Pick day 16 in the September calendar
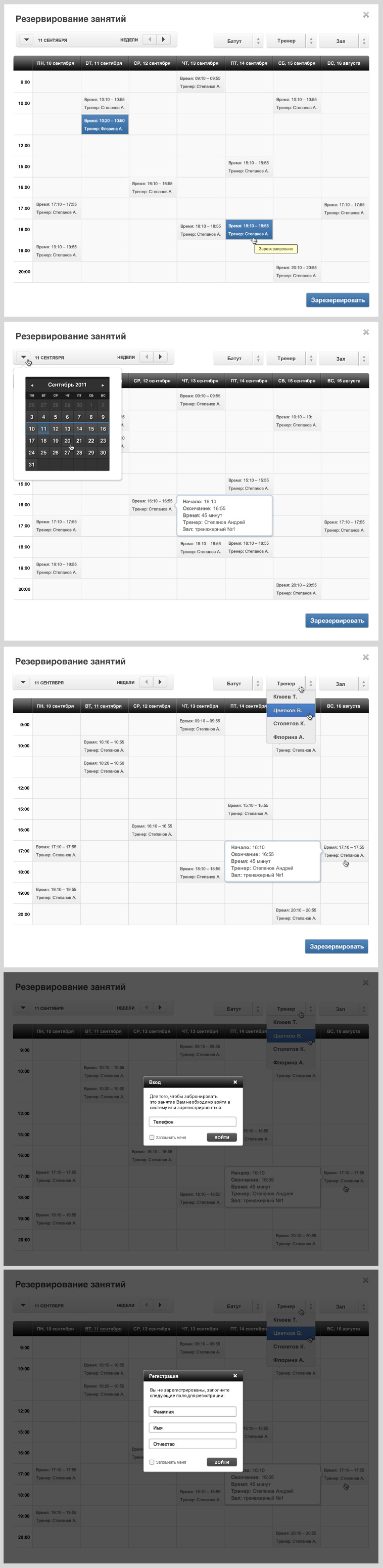This screenshot has height=1568, width=383. point(103,428)
